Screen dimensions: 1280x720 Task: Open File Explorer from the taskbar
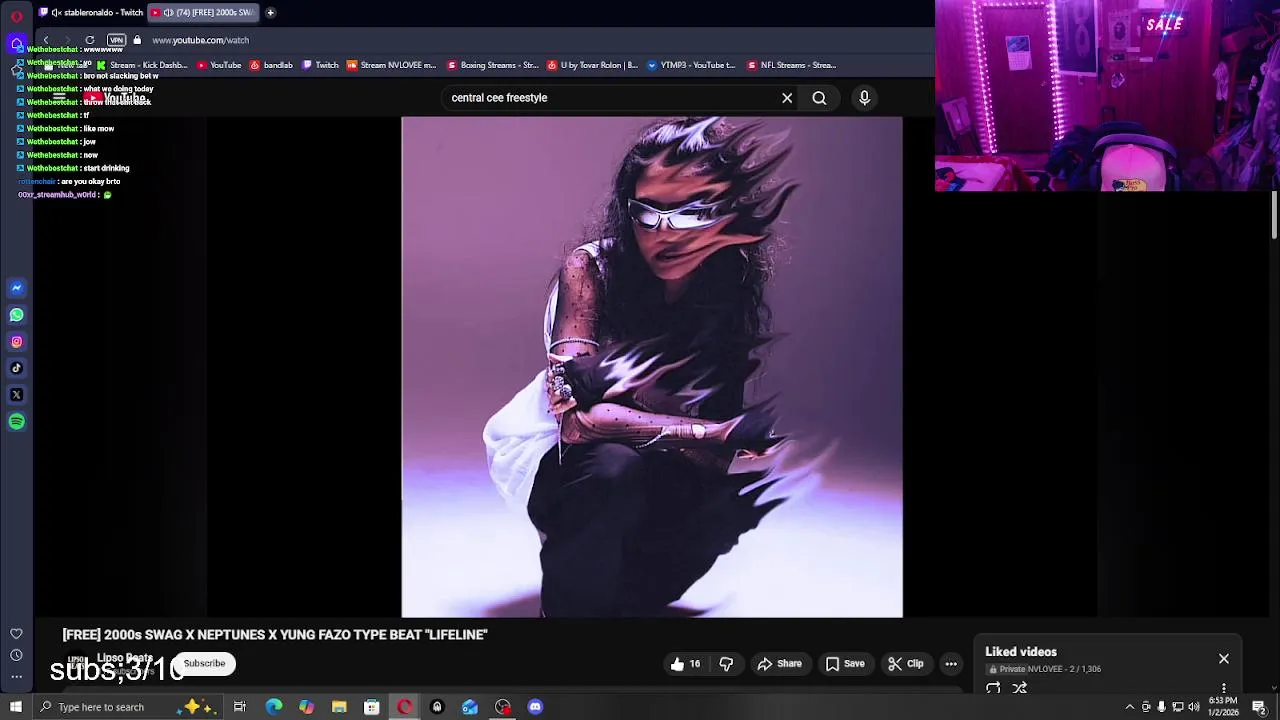point(339,707)
